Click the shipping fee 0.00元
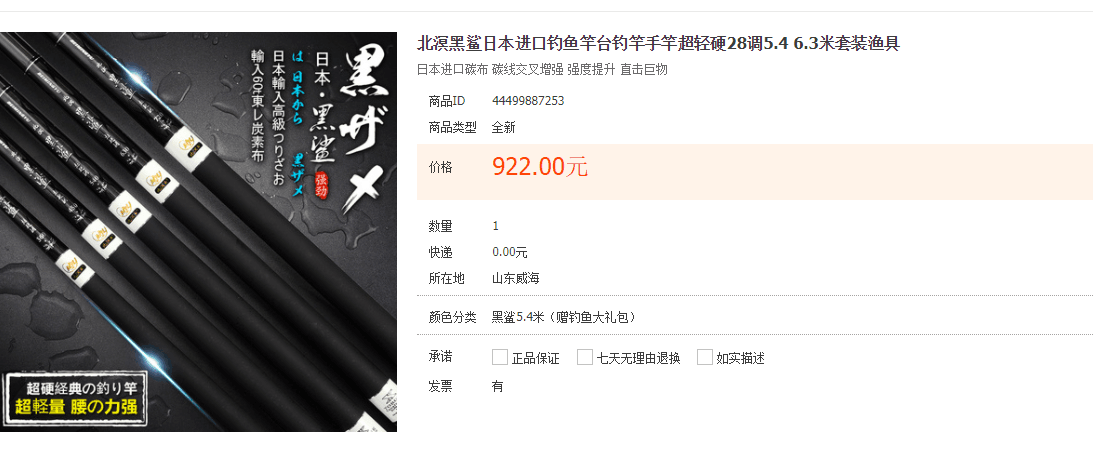Screen dimensions: 1093x465 [510, 252]
